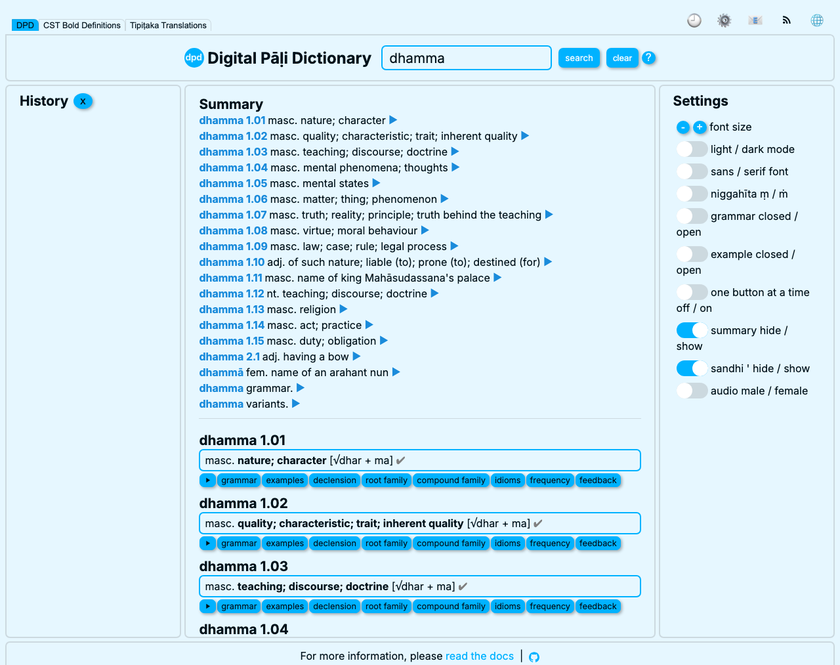The height and width of the screenshot is (665, 840).
Task: Jump to dhamma 1.10 via summary arrow
Action: [548, 262]
